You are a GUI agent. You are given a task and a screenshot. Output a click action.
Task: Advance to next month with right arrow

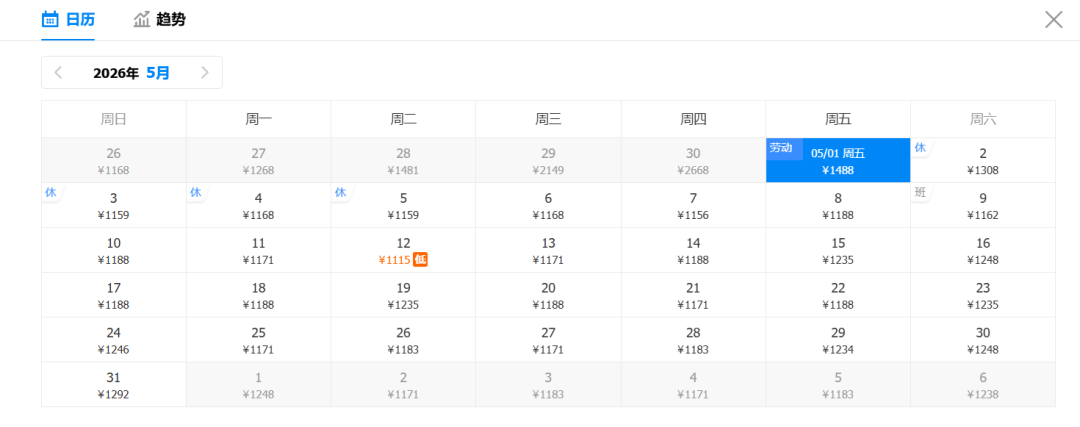(x=205, y=72)
